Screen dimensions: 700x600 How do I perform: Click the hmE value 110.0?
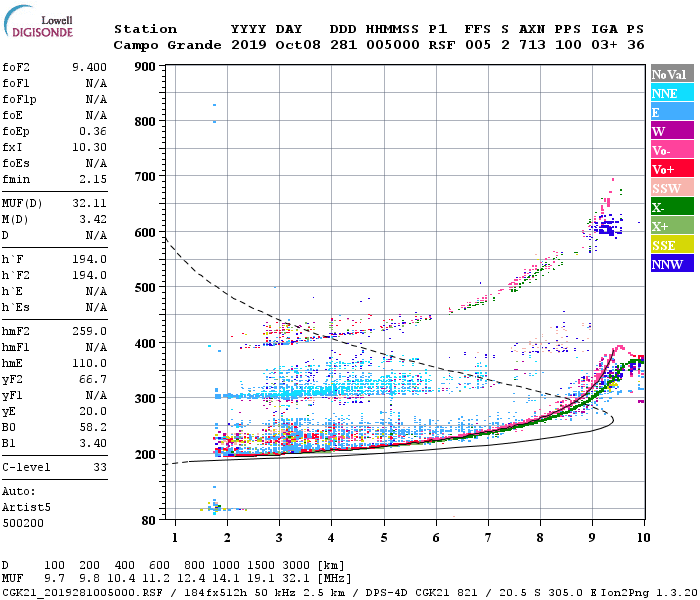[x=89, y=363]
